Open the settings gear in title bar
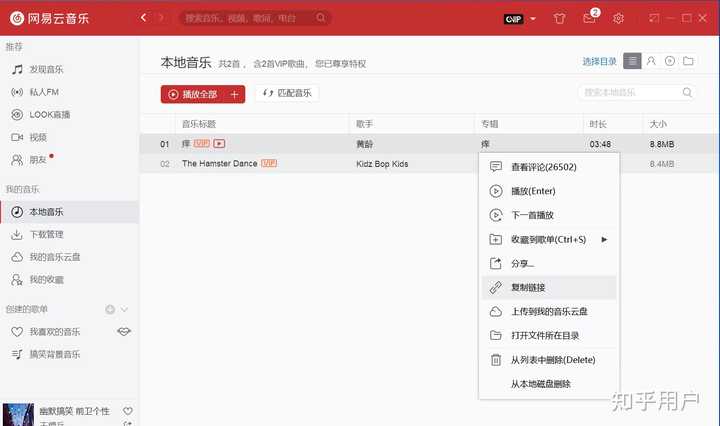This screenshot has width=720, height=426. tap(618, 19)
